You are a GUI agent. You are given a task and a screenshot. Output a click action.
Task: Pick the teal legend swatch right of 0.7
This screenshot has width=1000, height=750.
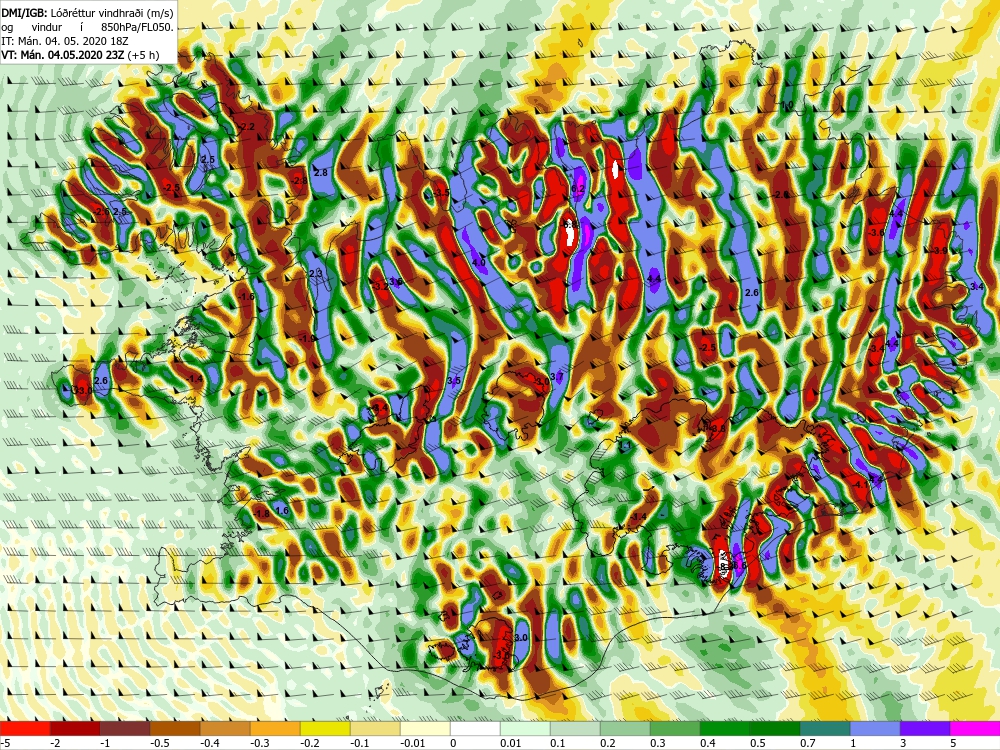[825, 729]
